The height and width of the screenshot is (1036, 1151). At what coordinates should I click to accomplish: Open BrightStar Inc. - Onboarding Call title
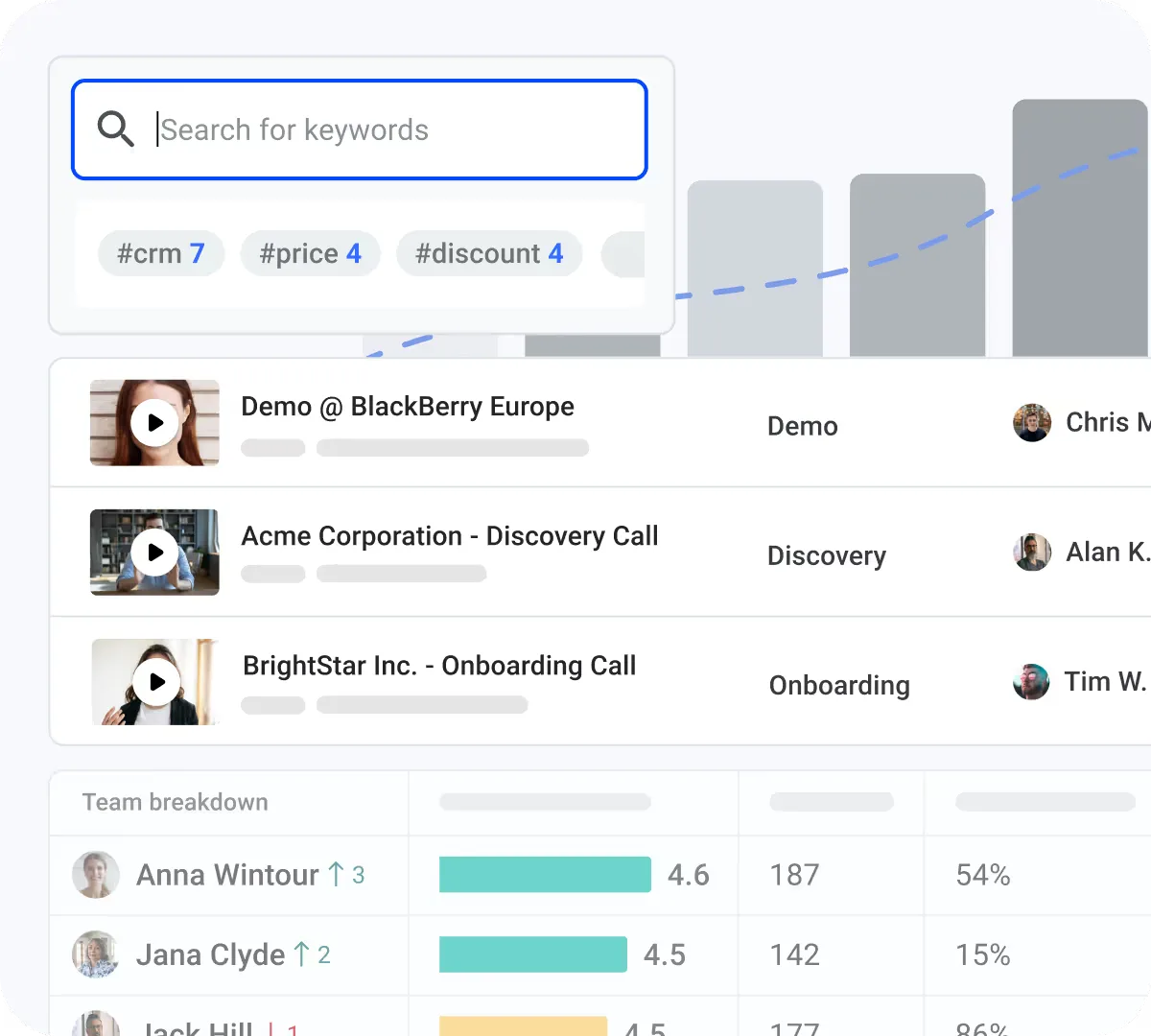[439, 666]
